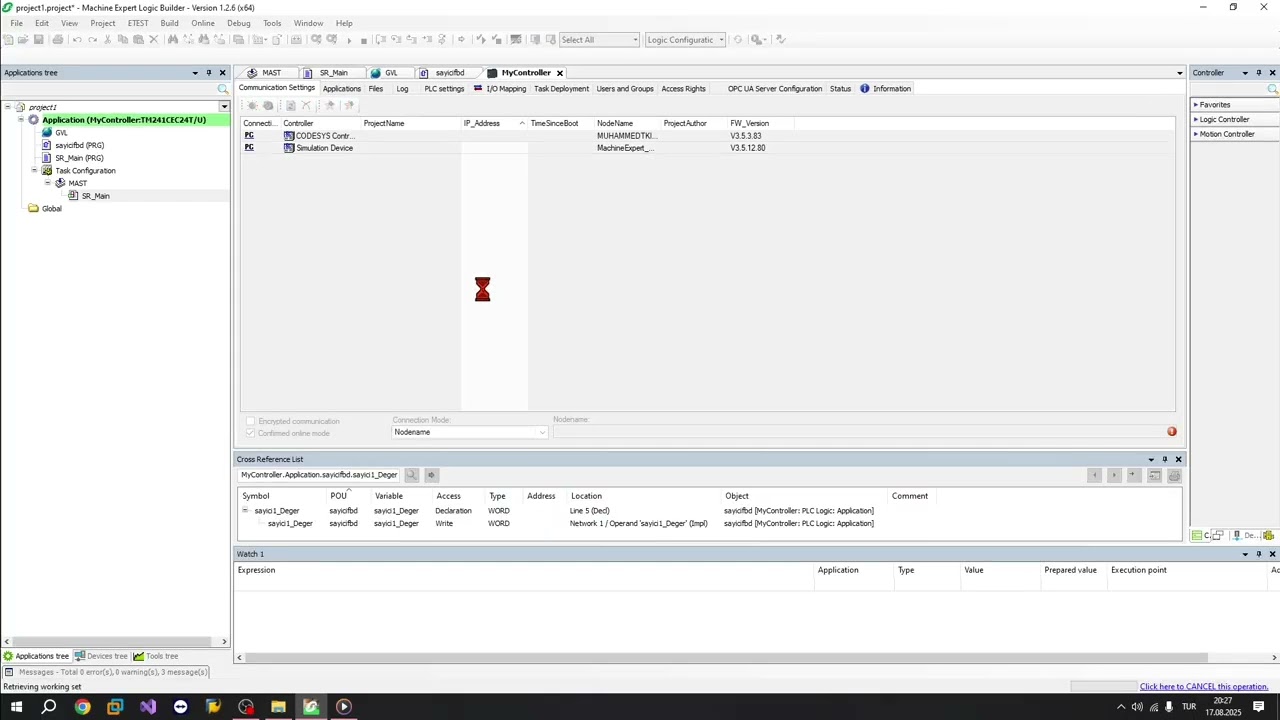Open the Task Deployment tab
The image size is (1280, 720).
[x=561, y=89]
